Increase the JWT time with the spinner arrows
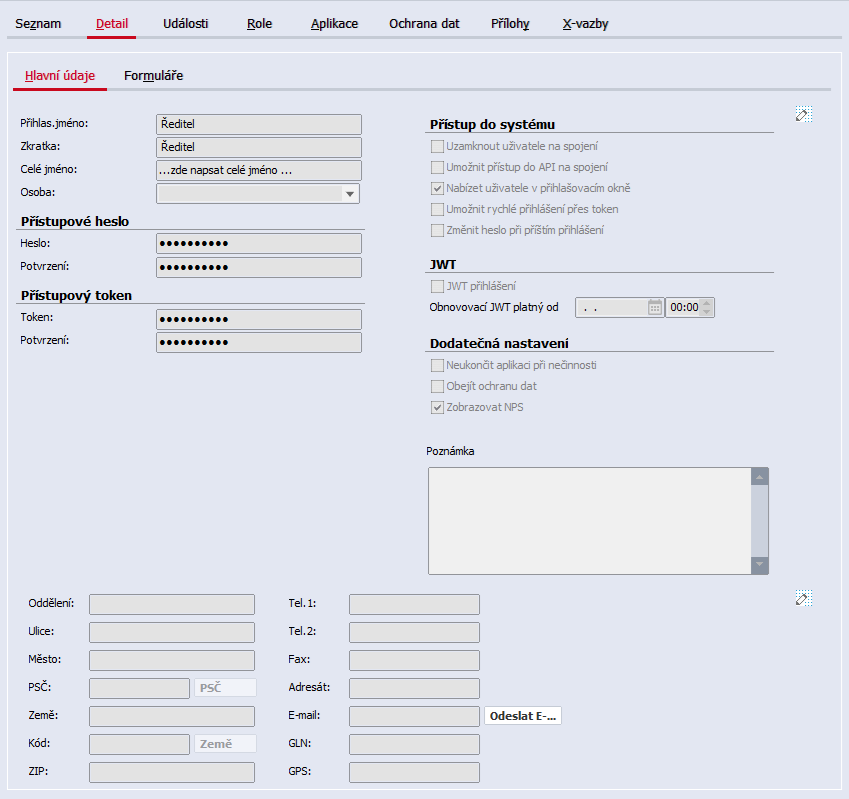Screen dimensions: 849x799 707,303
